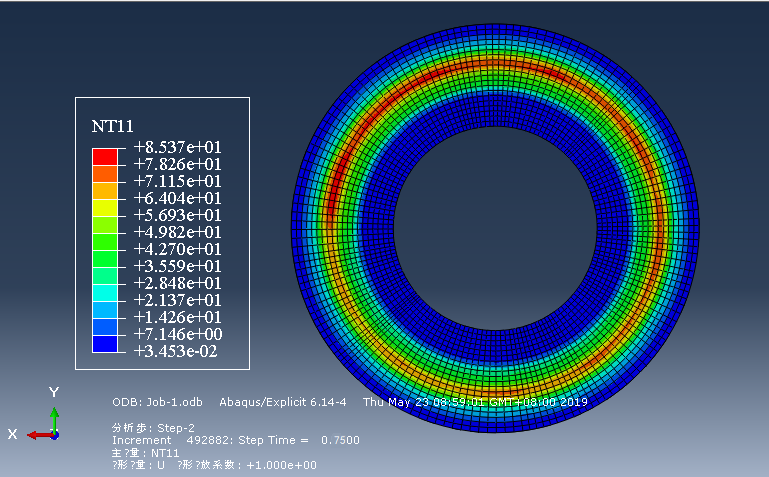The height and width of the screenshot is (477, 769).
Task: Select the cyan legend color swatch
Action: pyautogui.click(x=105, y=293)
